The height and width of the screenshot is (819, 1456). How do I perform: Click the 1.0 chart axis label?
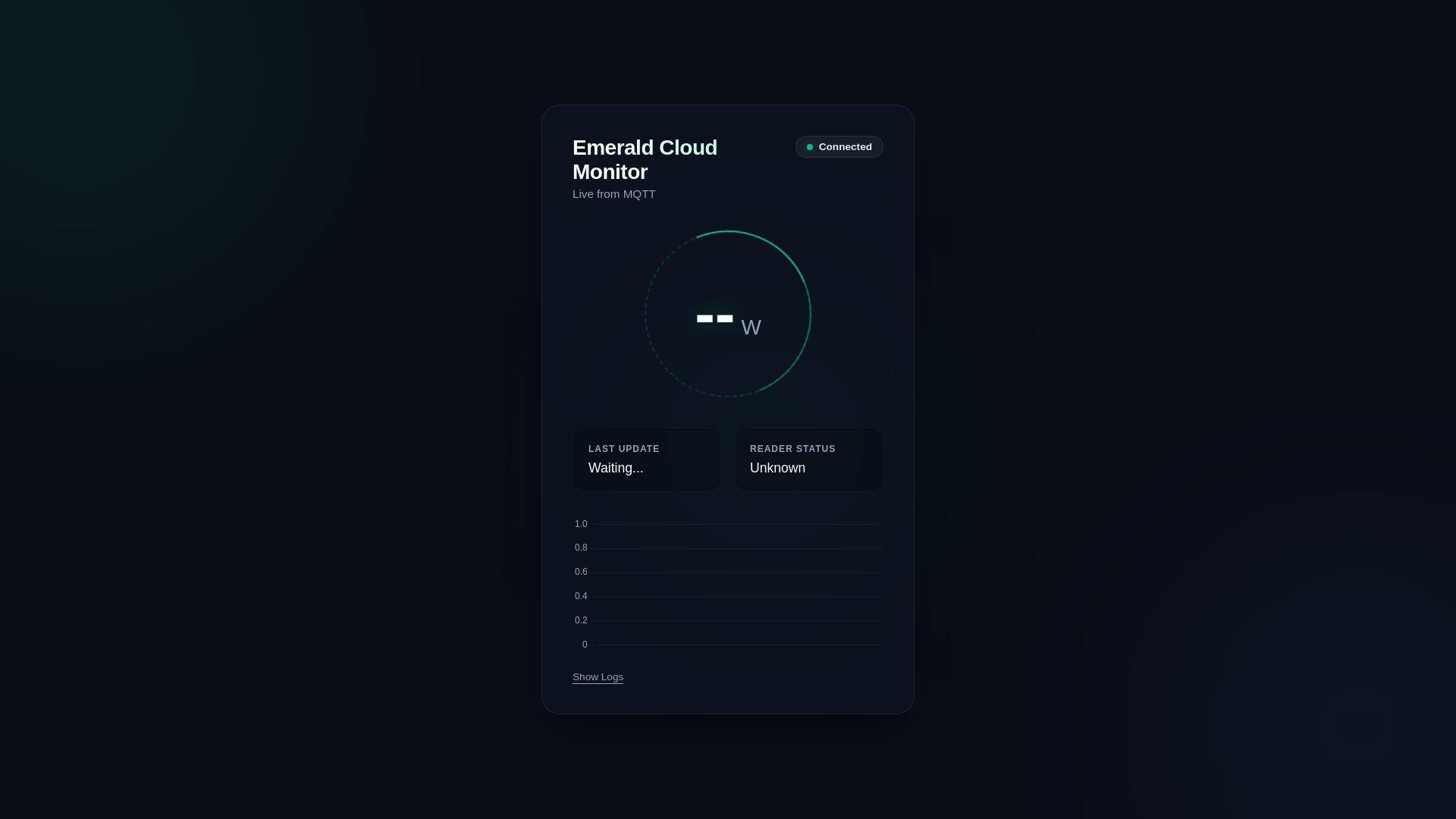[x=581, y=524]
